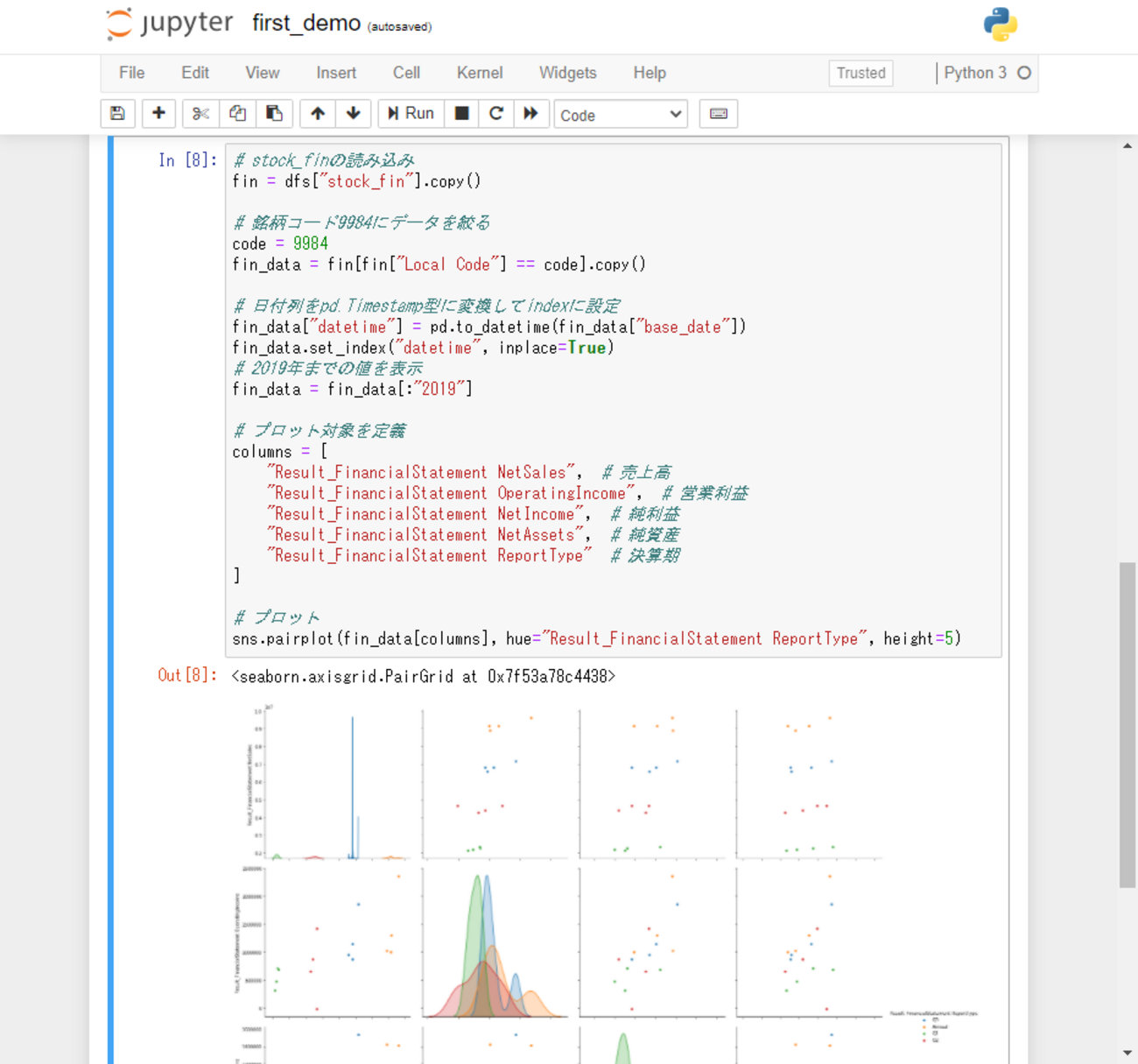Insert a cell below with the plus icon
The height and width of the screenshot is (1064, 1138).
(x=158, y=114)
